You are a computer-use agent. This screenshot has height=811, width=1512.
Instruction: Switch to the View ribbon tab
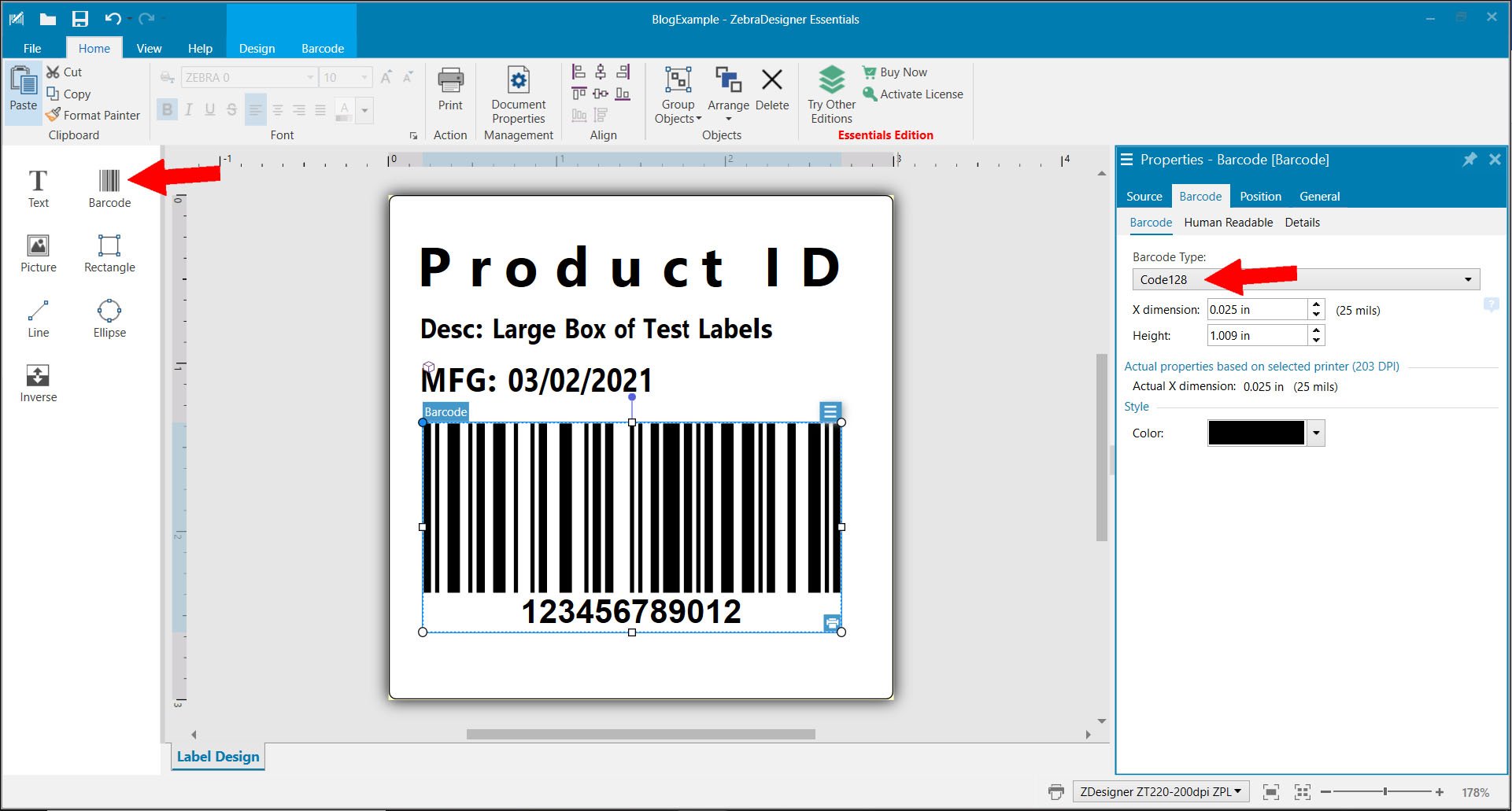coord(149,48)
